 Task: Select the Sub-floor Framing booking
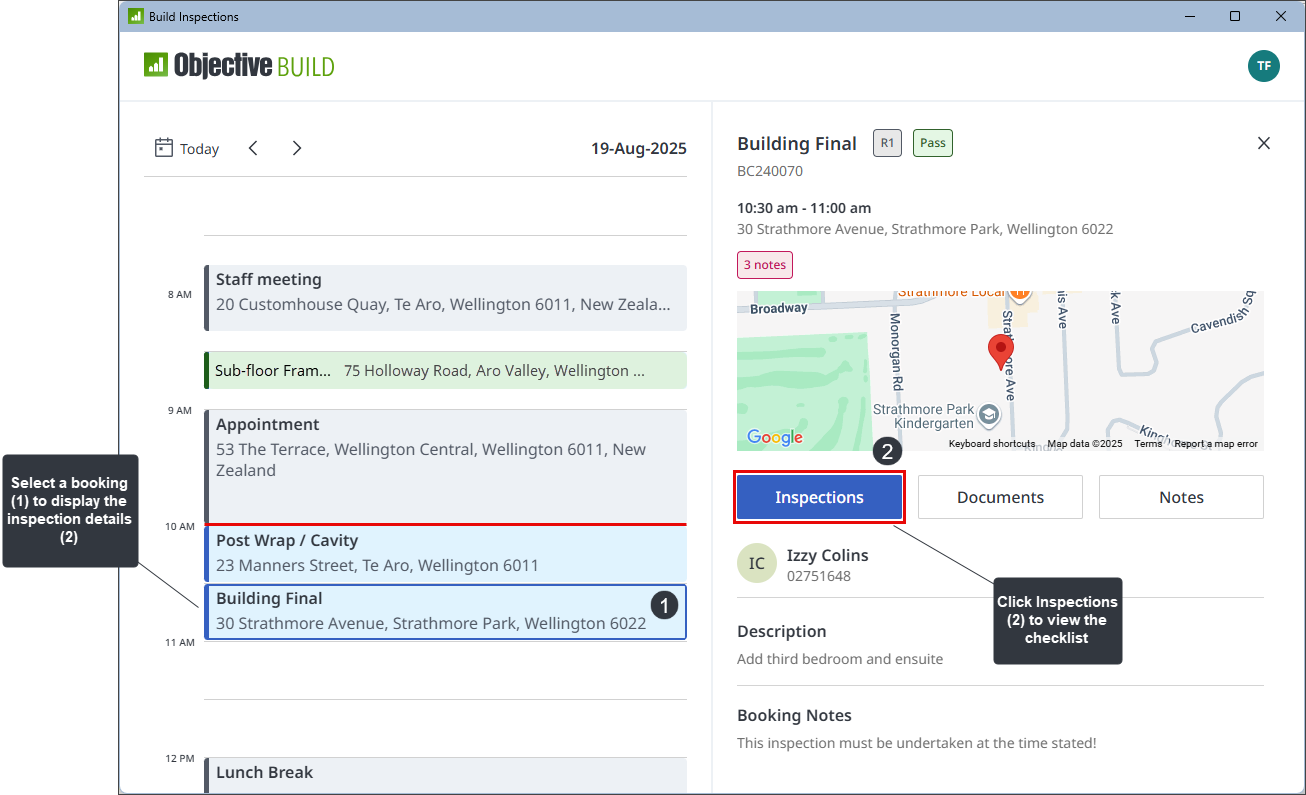(445, 370)
